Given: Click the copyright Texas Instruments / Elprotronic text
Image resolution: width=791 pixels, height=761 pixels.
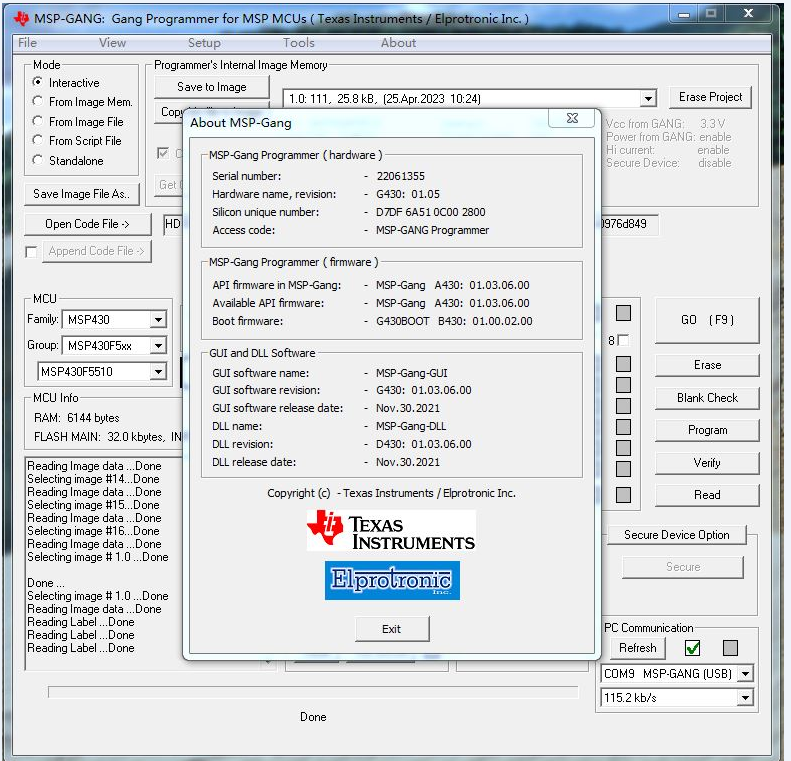Looking at the screenshot, I should pyautogui.click(x=391, y=493).
